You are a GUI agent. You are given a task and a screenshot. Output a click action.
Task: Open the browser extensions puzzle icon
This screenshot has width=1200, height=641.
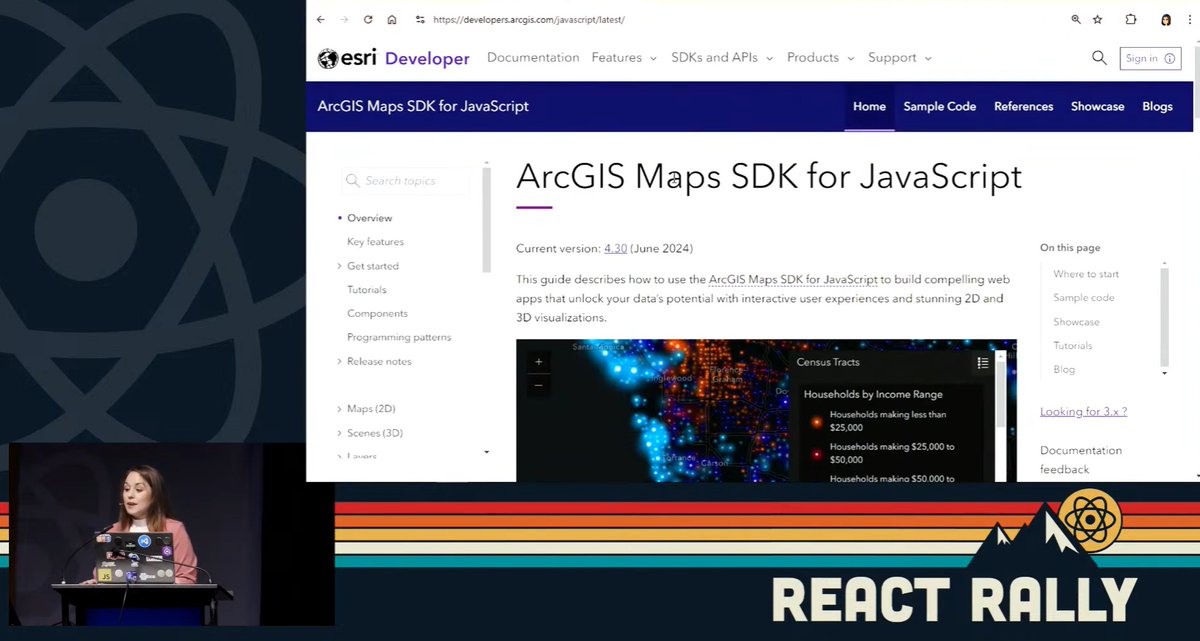click(1131, 19)
